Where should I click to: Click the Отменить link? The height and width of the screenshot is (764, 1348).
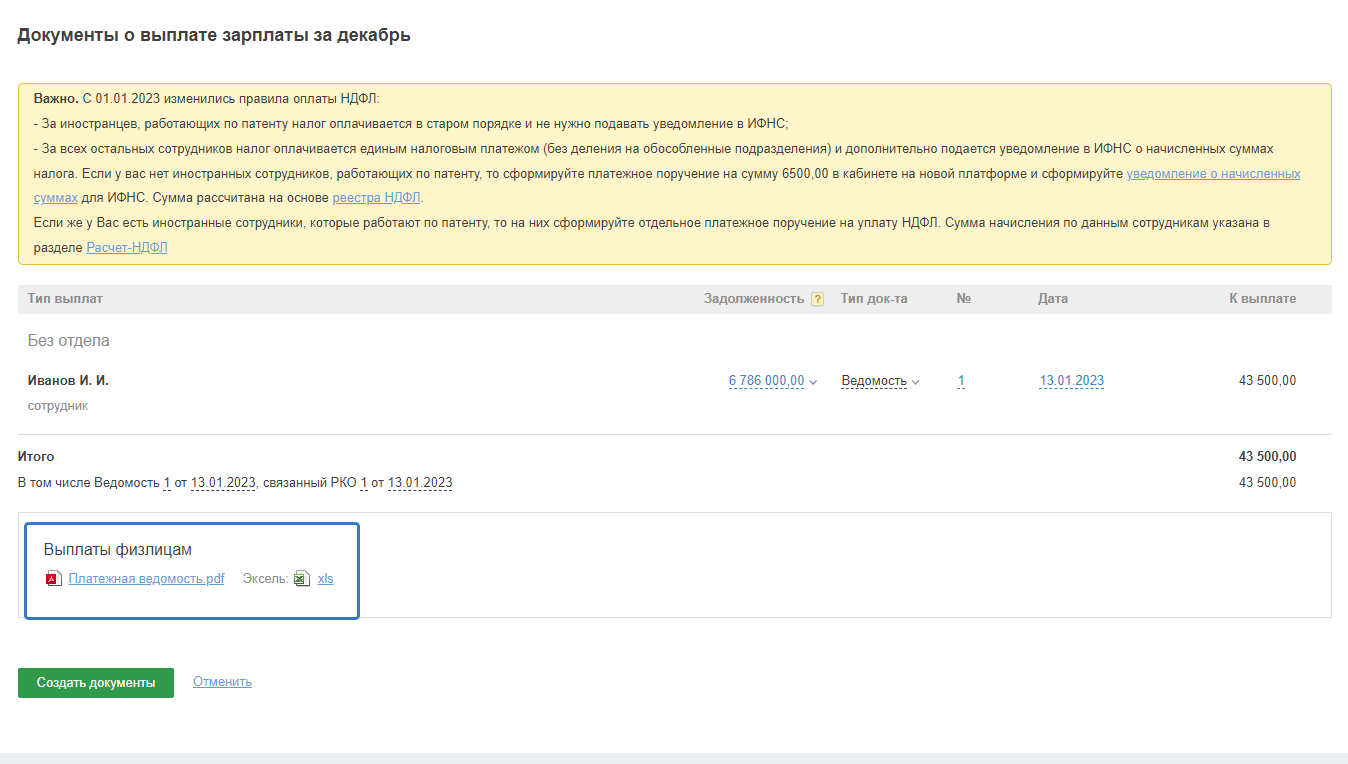(222, 682)
